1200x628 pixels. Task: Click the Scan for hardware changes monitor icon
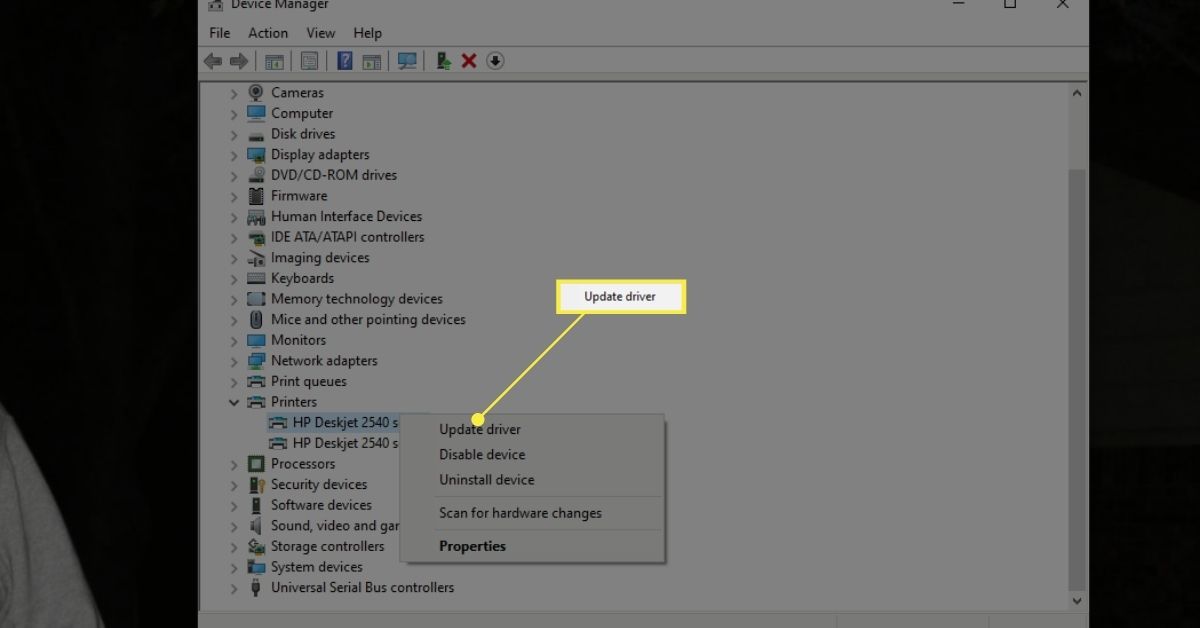click(x=407, y=61)
